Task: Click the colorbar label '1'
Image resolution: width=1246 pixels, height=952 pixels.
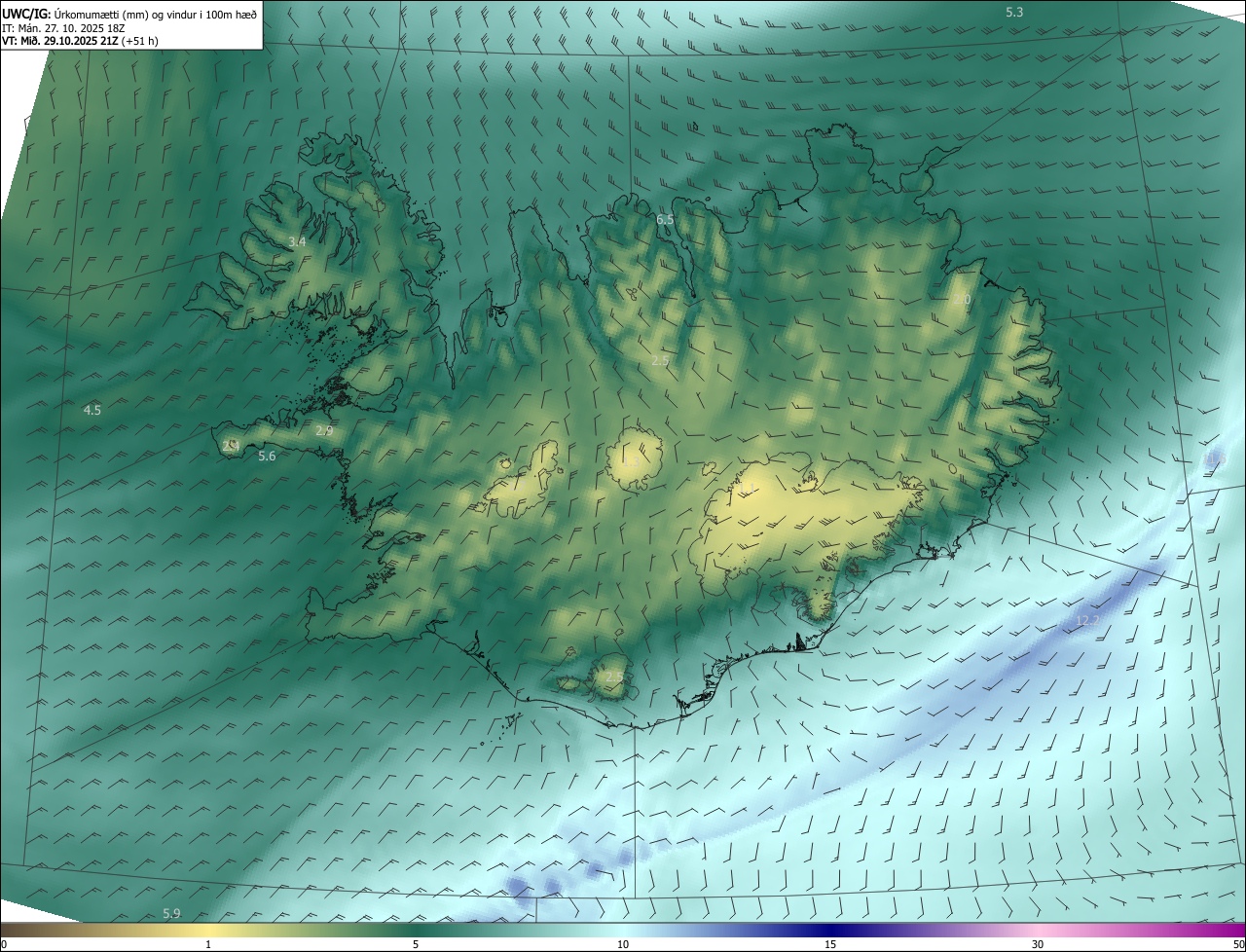Action: pyautogui.click(x=208, y=944)
